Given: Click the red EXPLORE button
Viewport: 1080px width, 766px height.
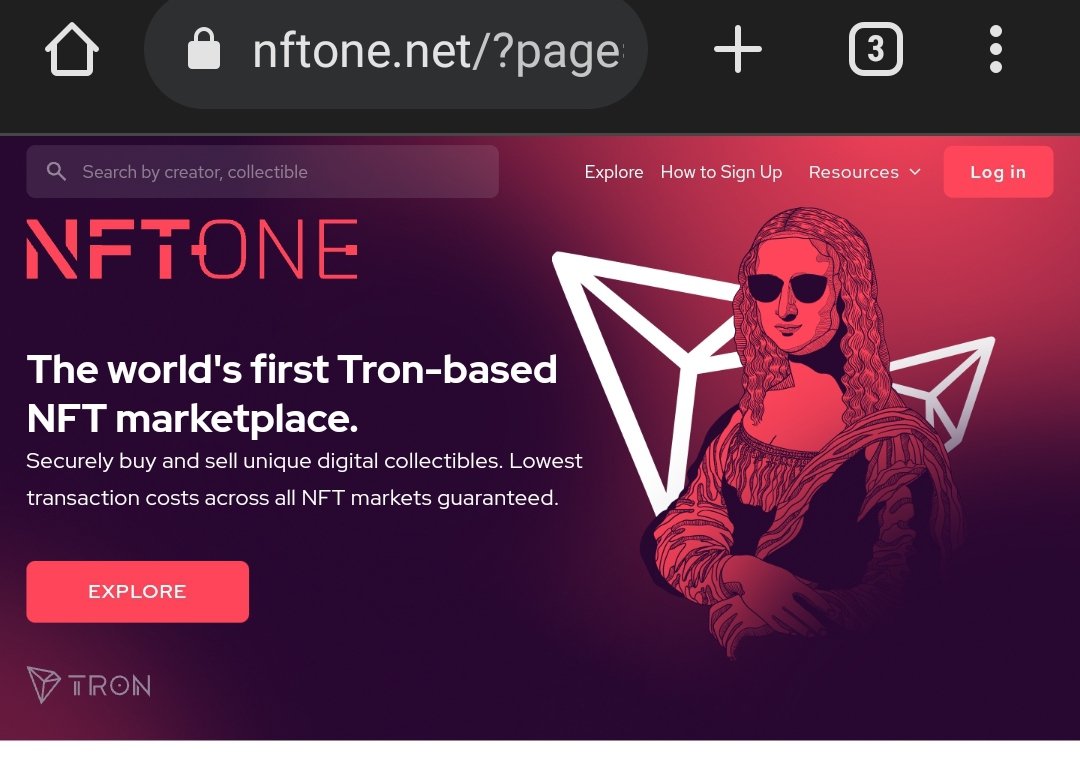Looking at the screenshot, I should tap(138, 592).
